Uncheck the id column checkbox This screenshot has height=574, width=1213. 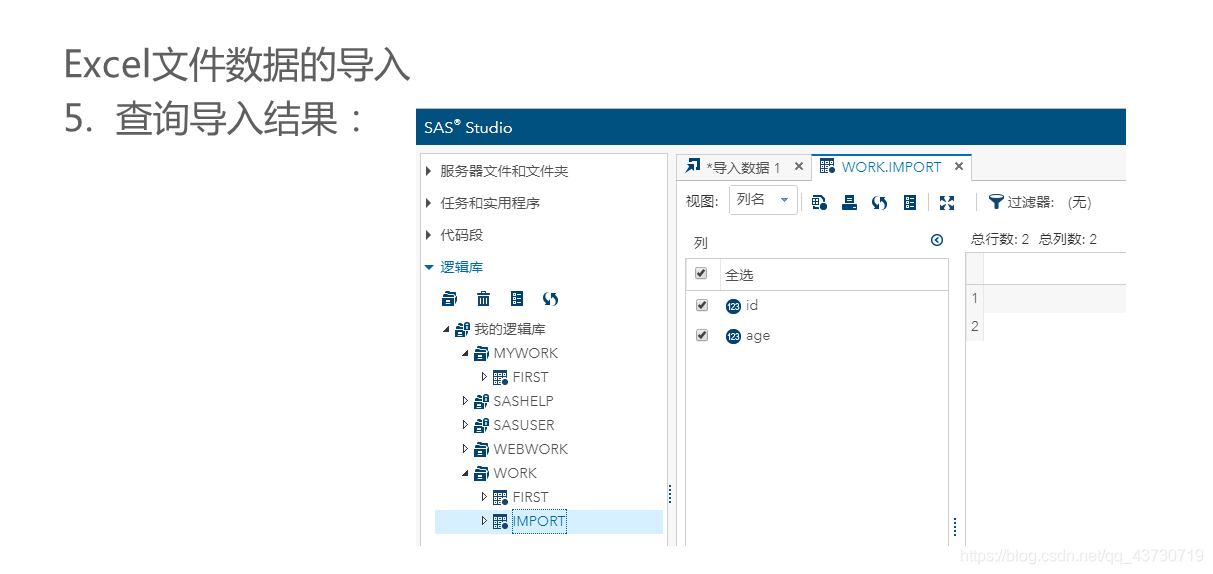701,305
